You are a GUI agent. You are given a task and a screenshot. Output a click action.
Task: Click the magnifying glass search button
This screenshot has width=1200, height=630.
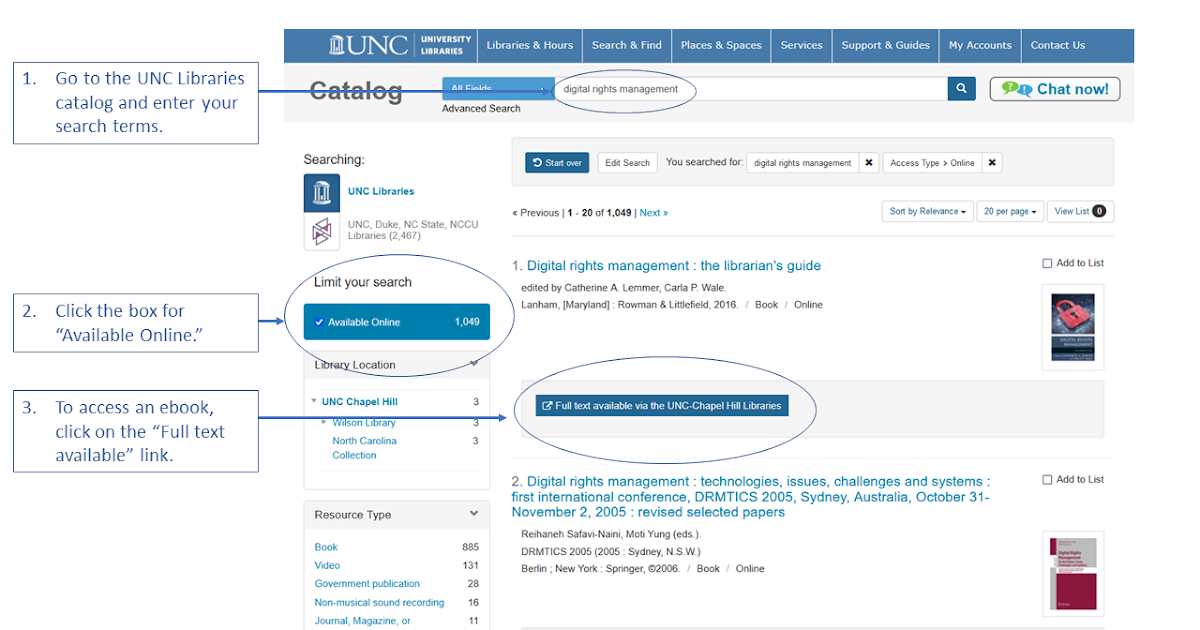point(961,89)
